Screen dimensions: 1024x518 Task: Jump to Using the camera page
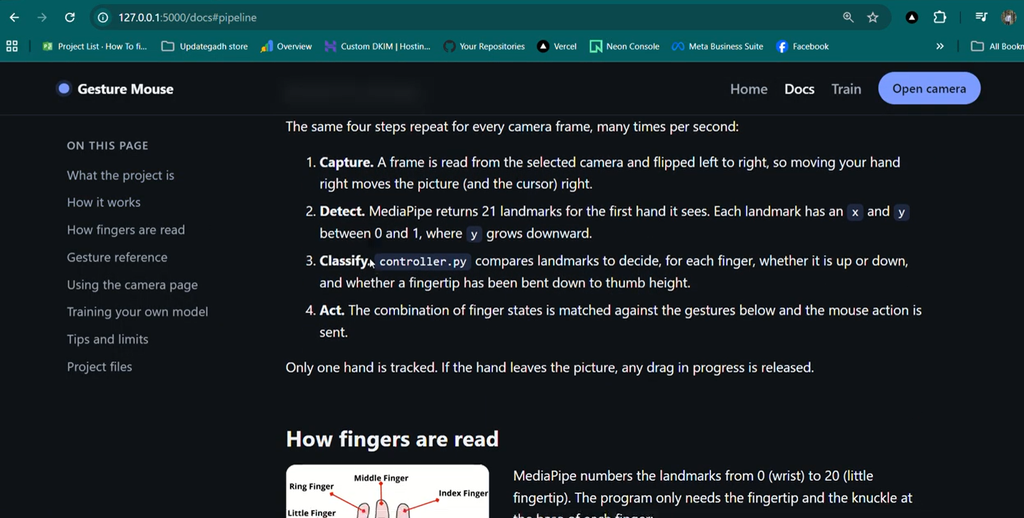132,285
